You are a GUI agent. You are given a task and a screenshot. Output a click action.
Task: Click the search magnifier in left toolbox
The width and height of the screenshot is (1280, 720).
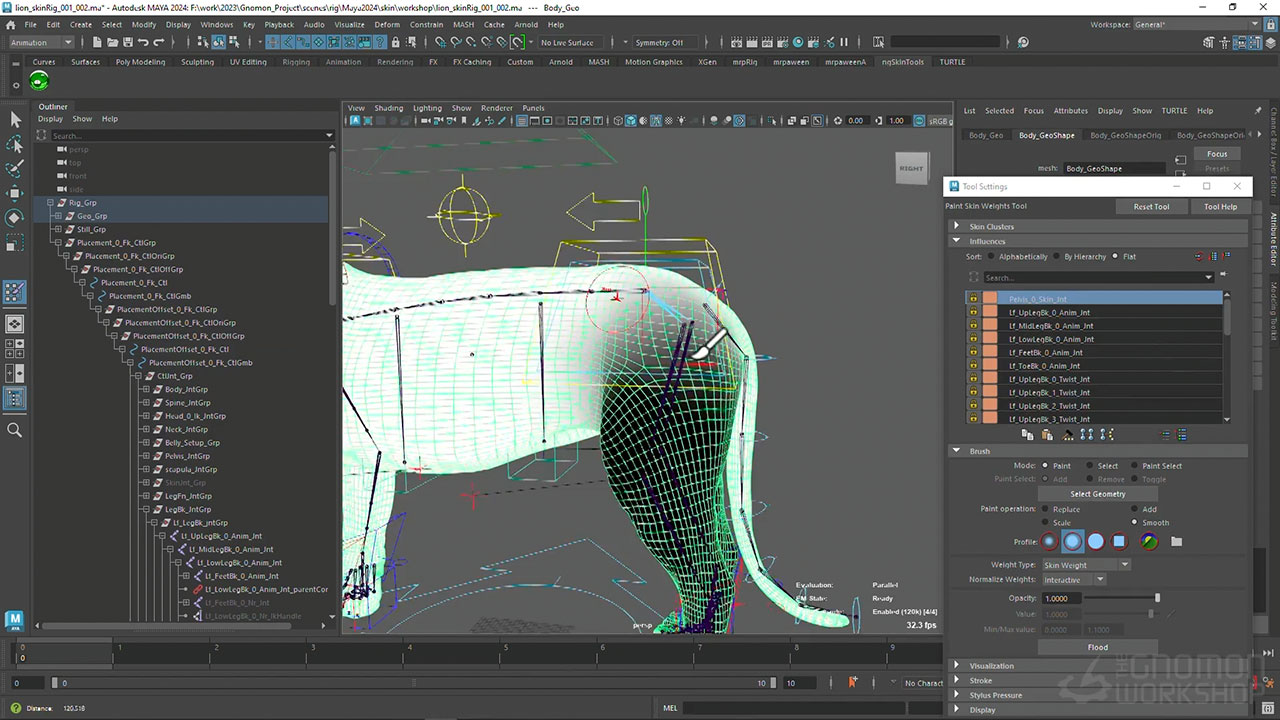15,430
